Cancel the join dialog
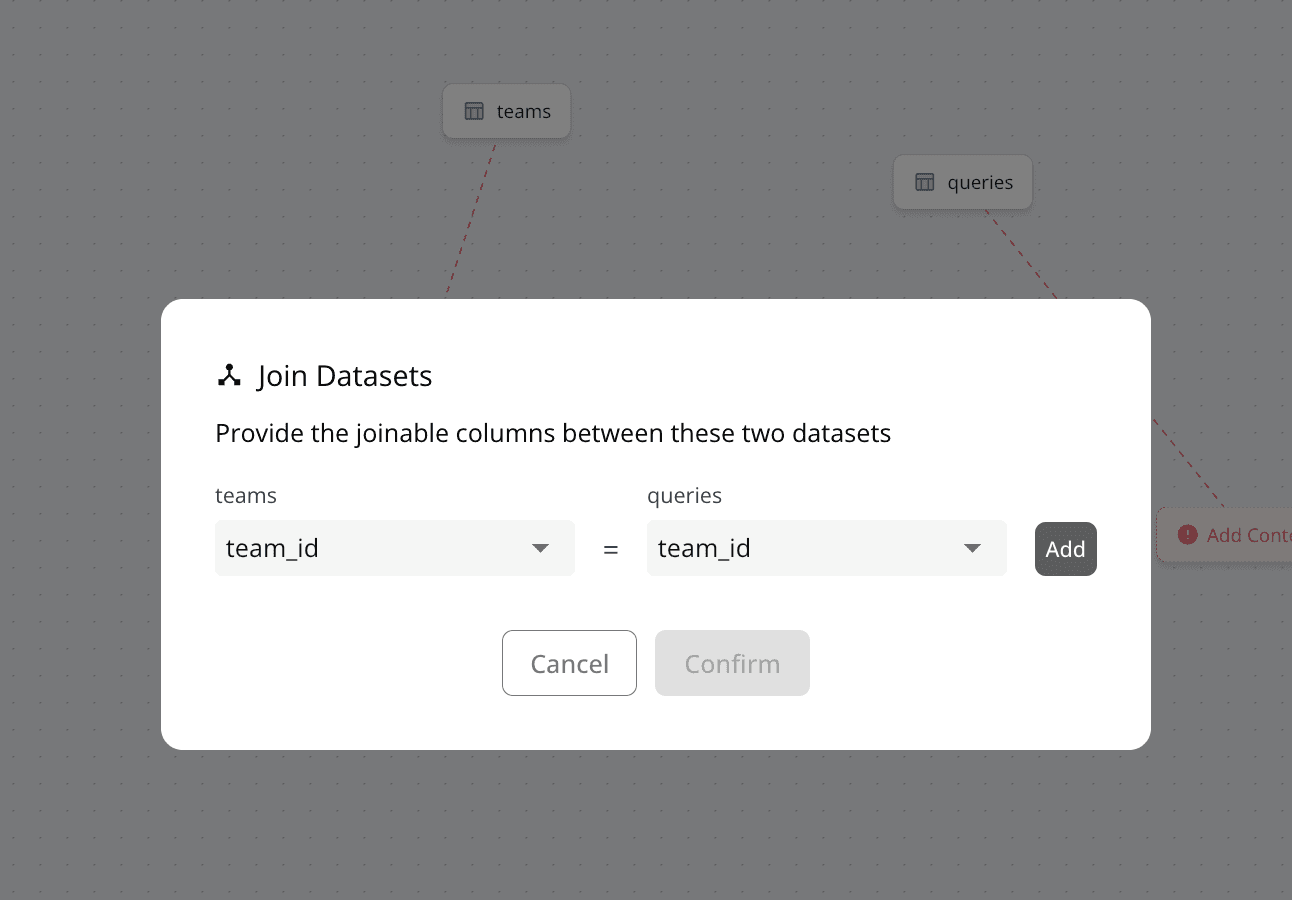The width and height of the screenshot is (1292, 900). [569, 663]
